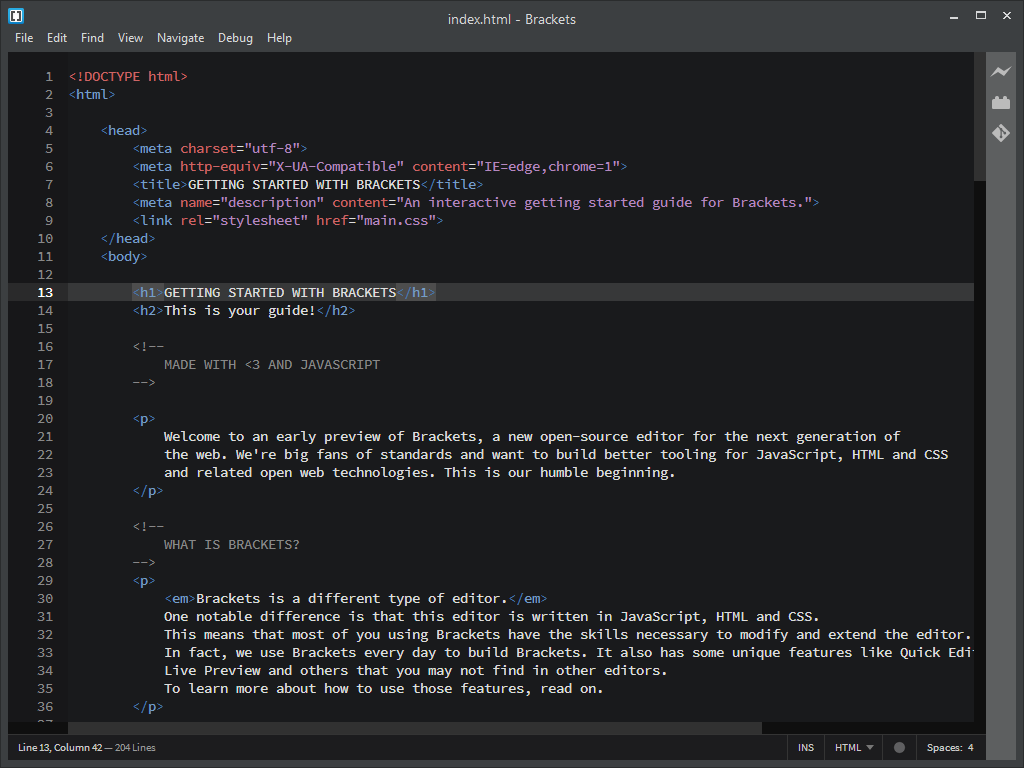Open the Edit menu
1024x768 pixels.
click(x=57, y=38)
